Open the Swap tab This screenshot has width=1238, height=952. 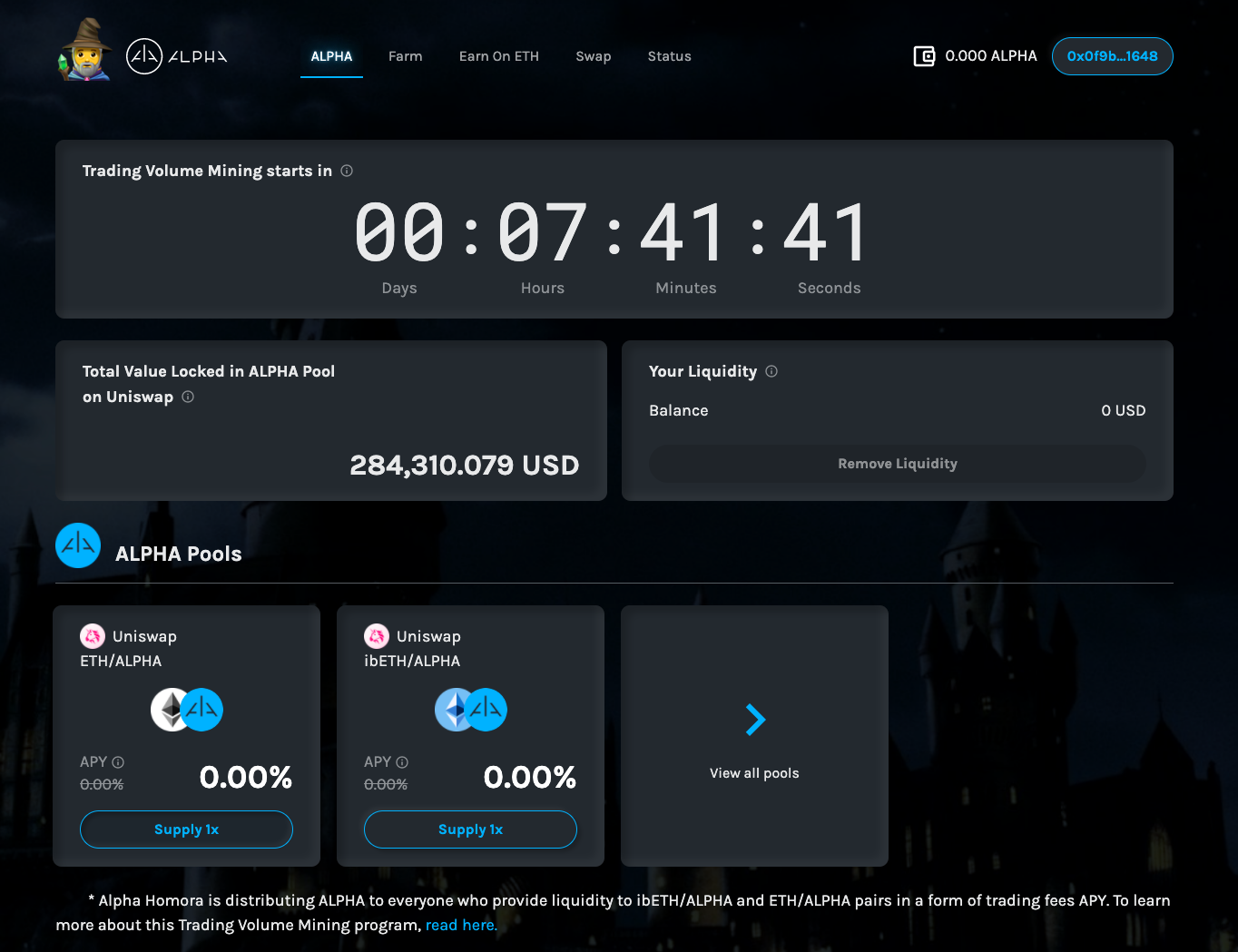tap(594, 56)
